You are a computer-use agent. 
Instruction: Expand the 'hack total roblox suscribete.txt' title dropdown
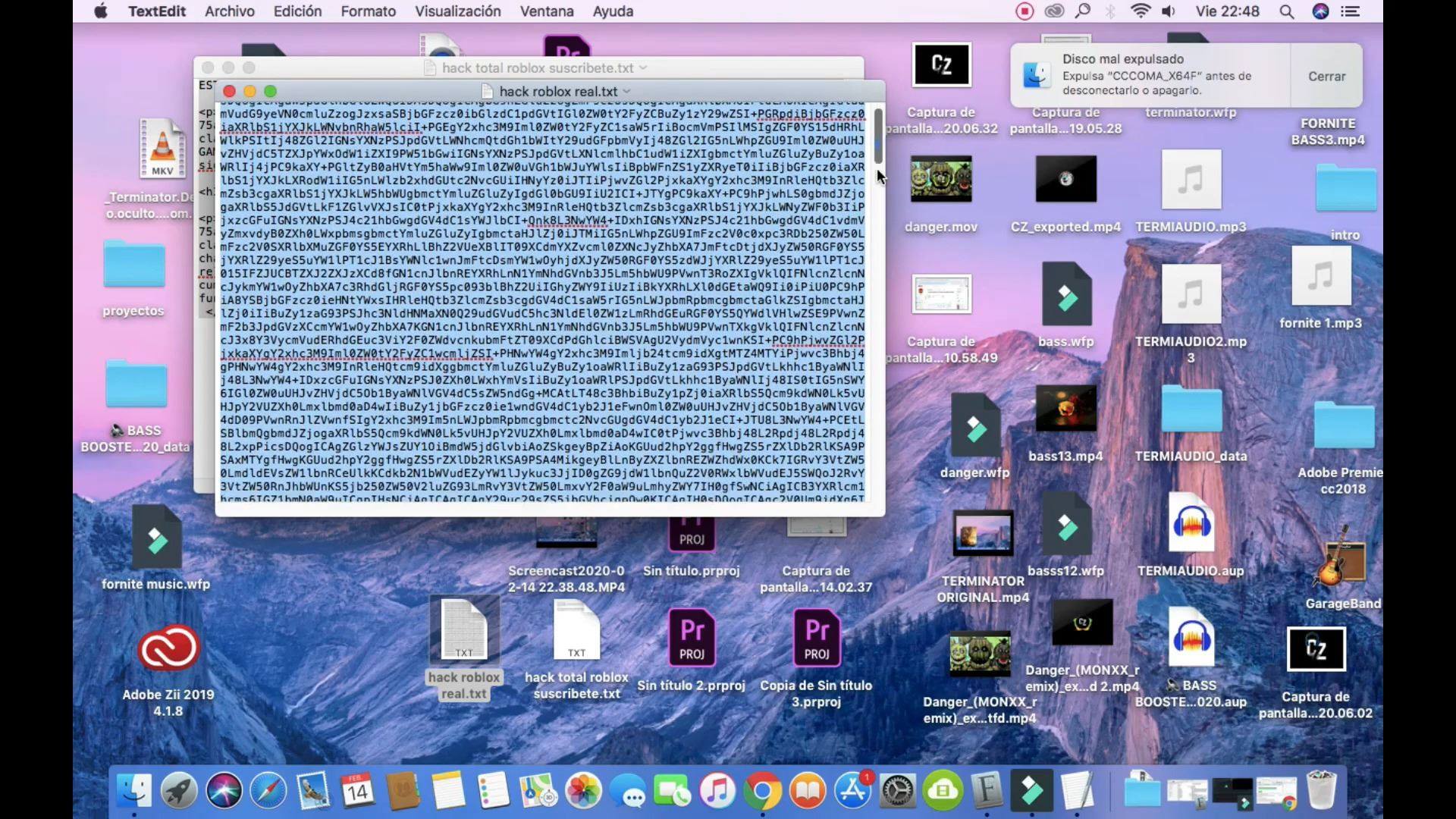coord(643,67)
